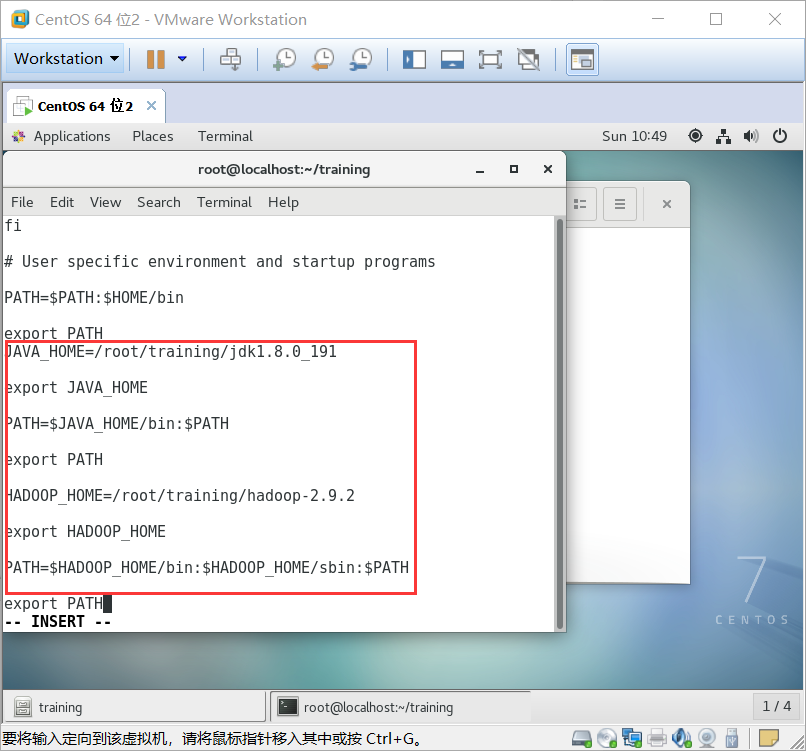
Task: Click the USB device status icon
Action: pos(730,738)
